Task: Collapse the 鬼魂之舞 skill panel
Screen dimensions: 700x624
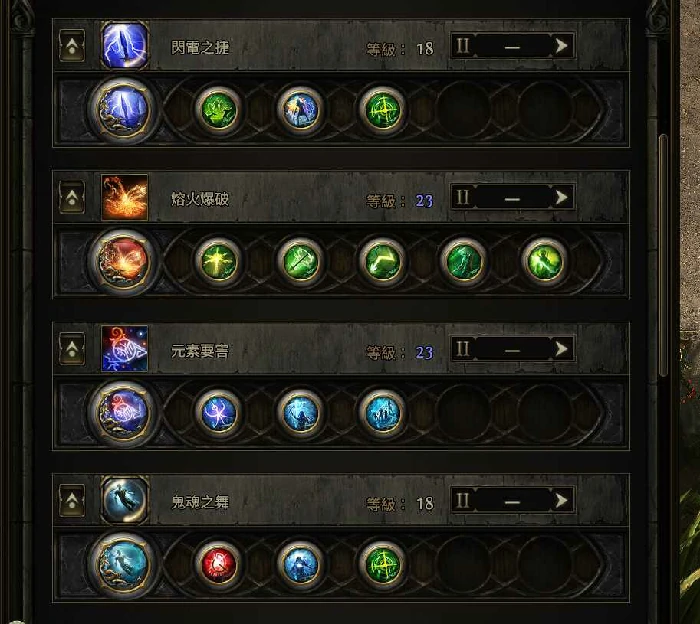Action: (72, 500)
